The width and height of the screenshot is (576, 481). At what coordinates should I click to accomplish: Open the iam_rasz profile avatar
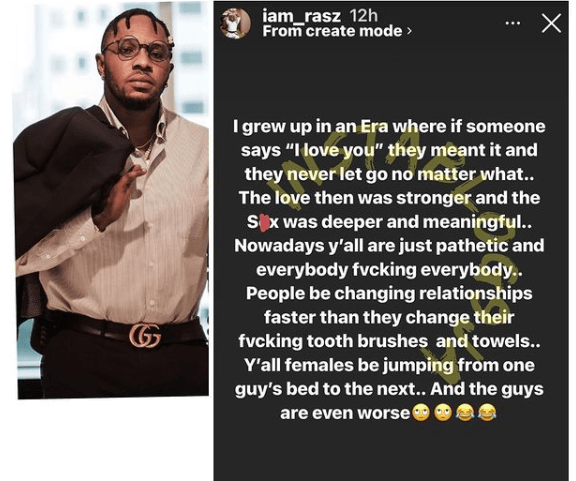[235, 23]
